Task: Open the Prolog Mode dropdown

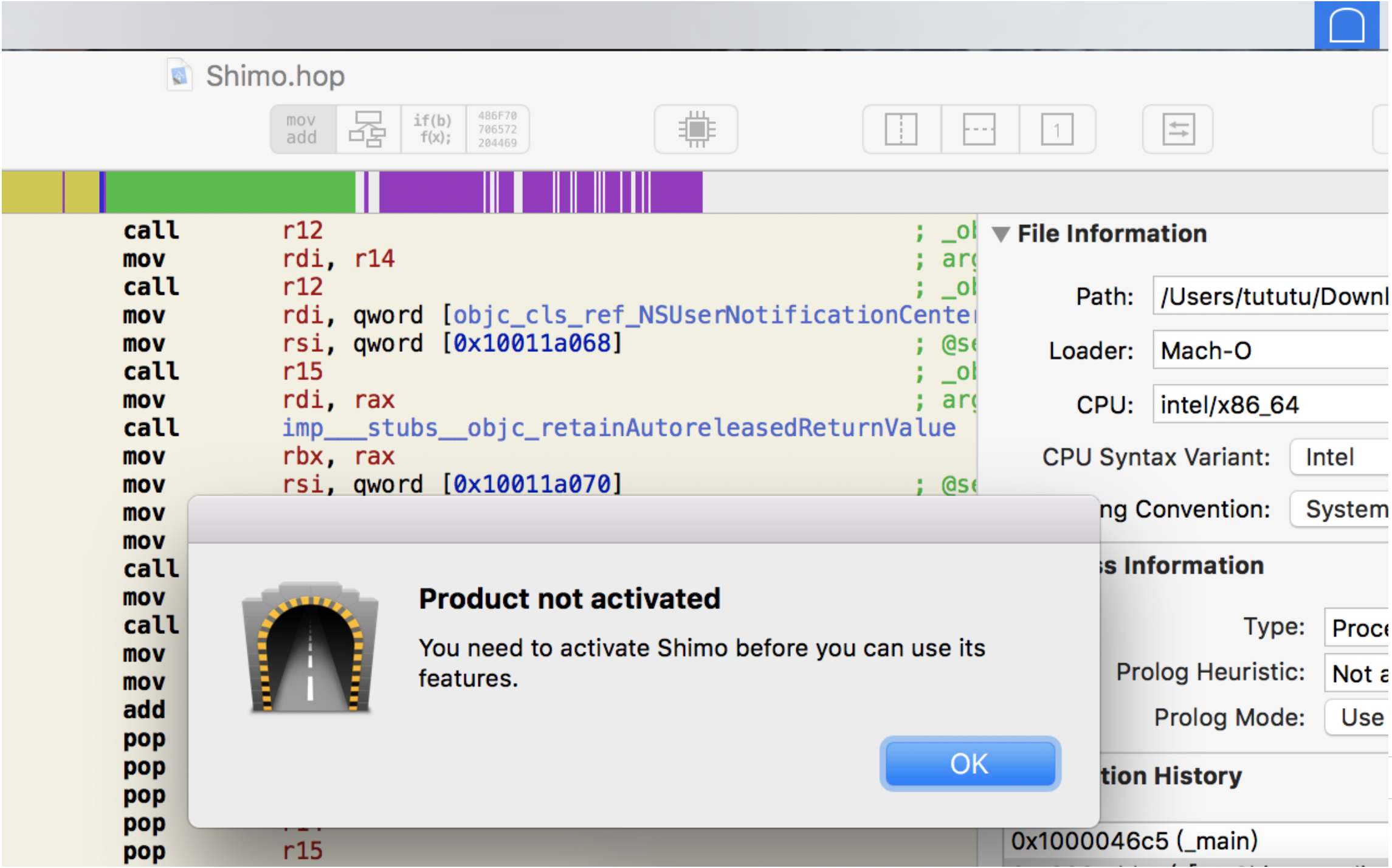Action: pos(1357,718)
